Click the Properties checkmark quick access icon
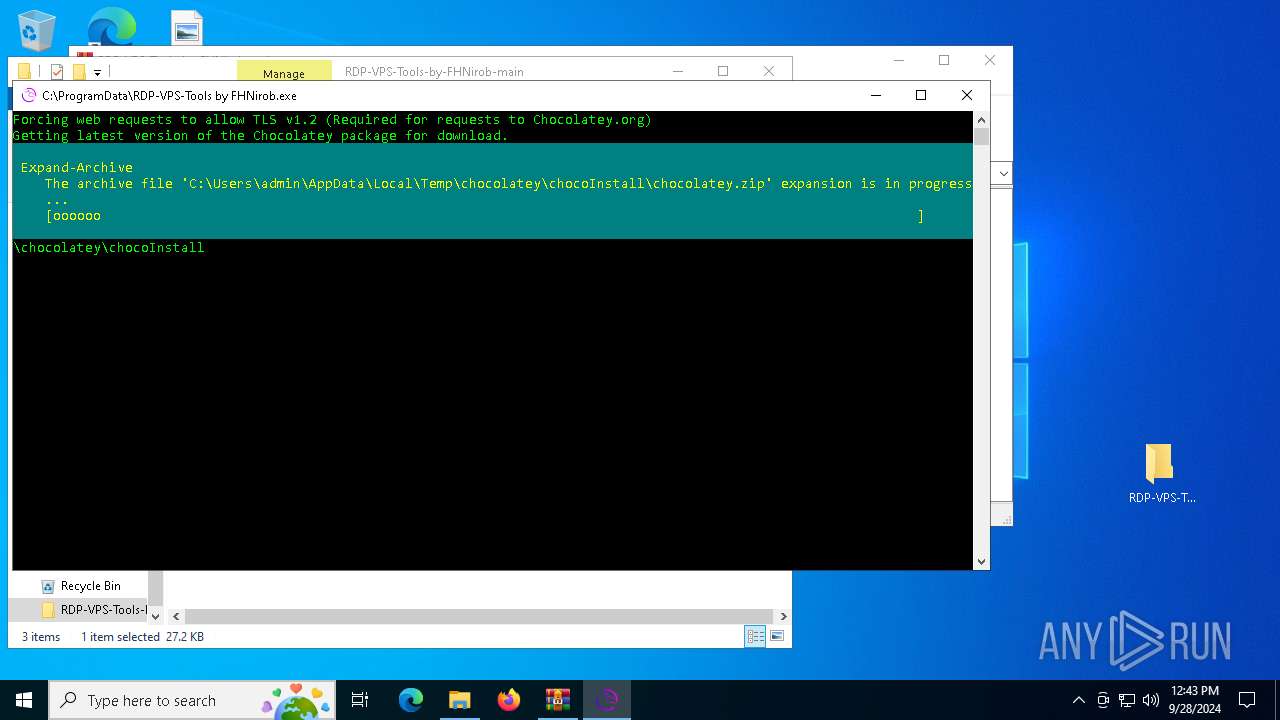Image resolution: width=1280 pixels, height=720 pixels. coord(56,71)
